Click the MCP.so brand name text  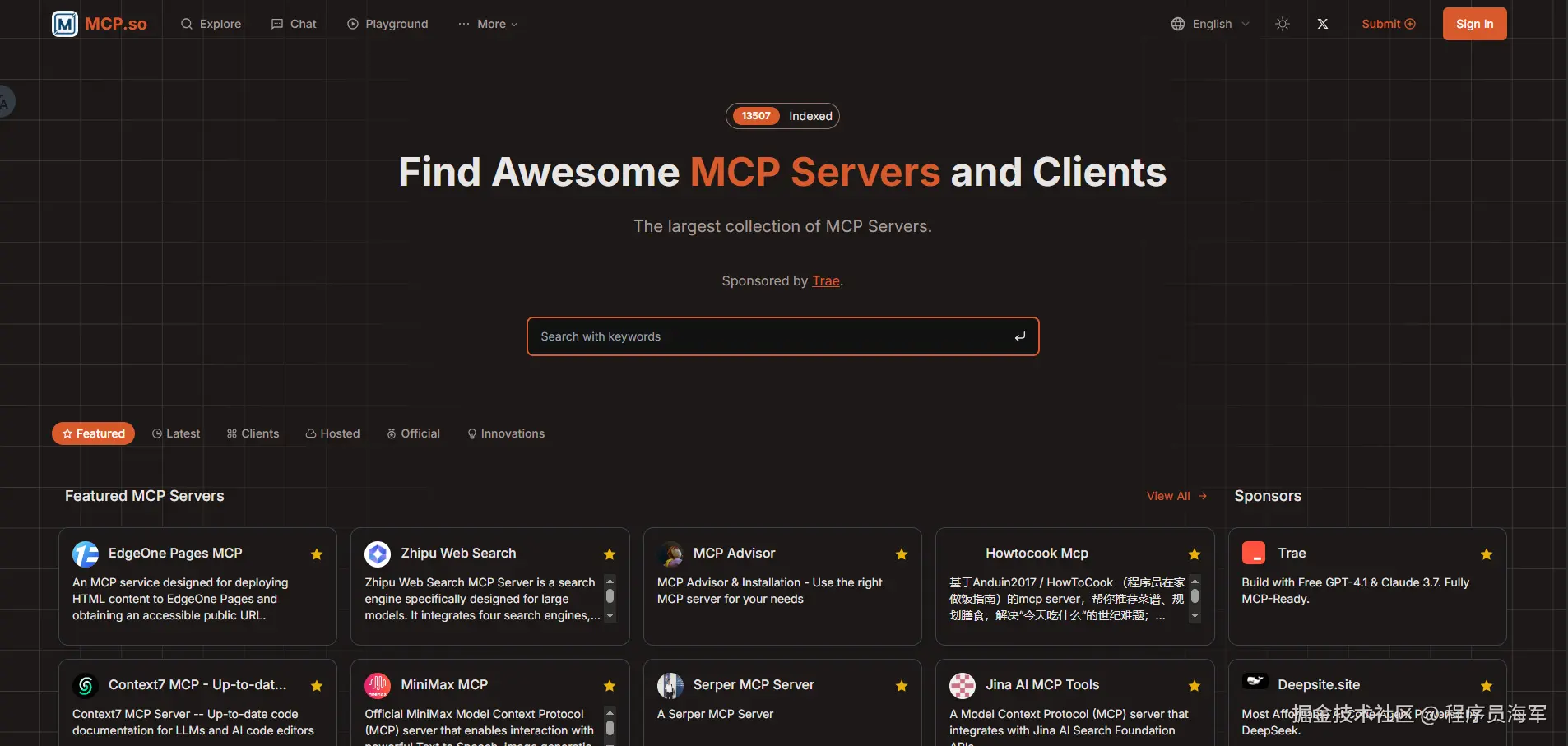pyautogui.click(x=116, y=24)
